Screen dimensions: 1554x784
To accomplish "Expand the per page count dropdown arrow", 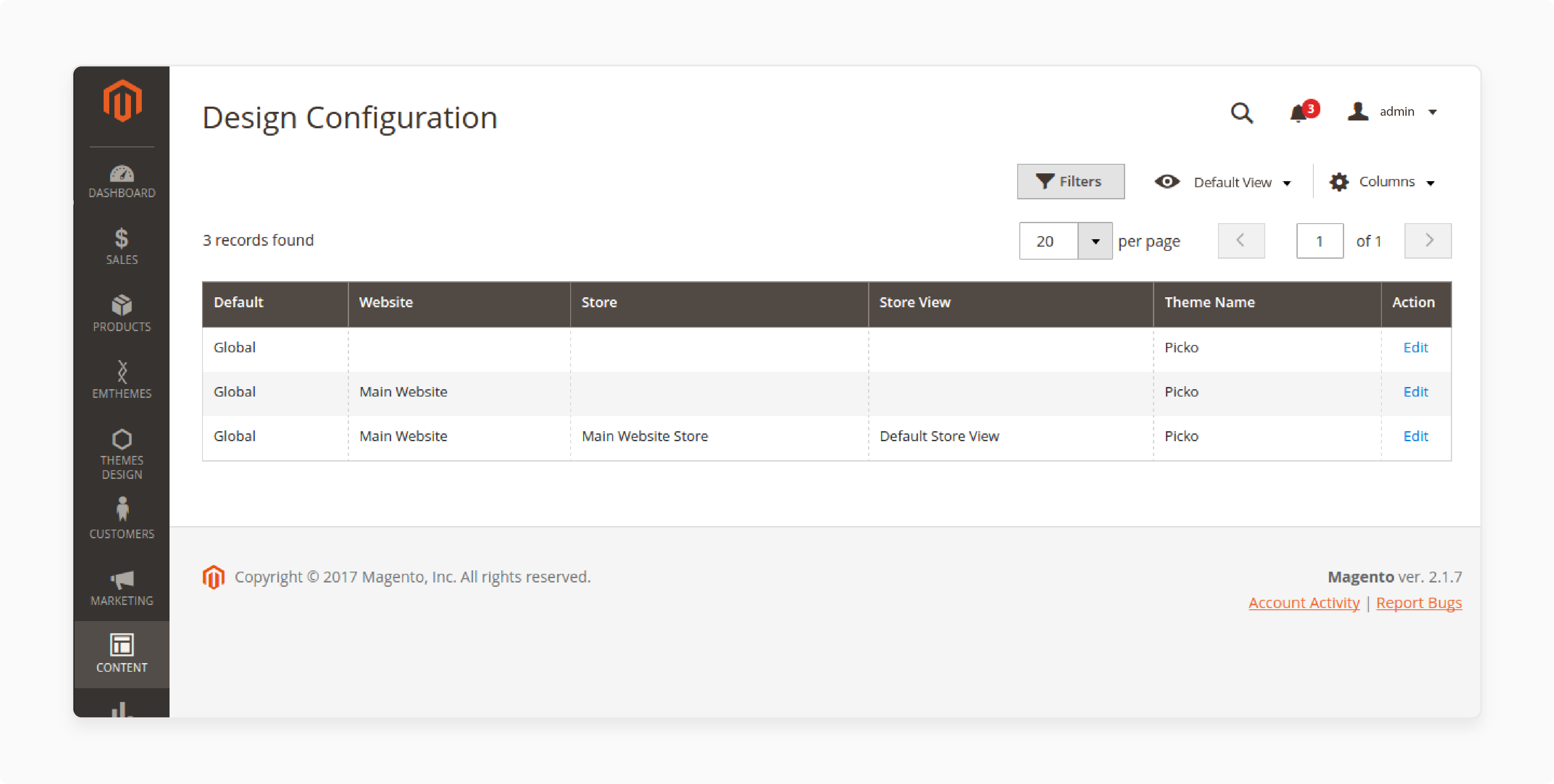I will 1095,241.
